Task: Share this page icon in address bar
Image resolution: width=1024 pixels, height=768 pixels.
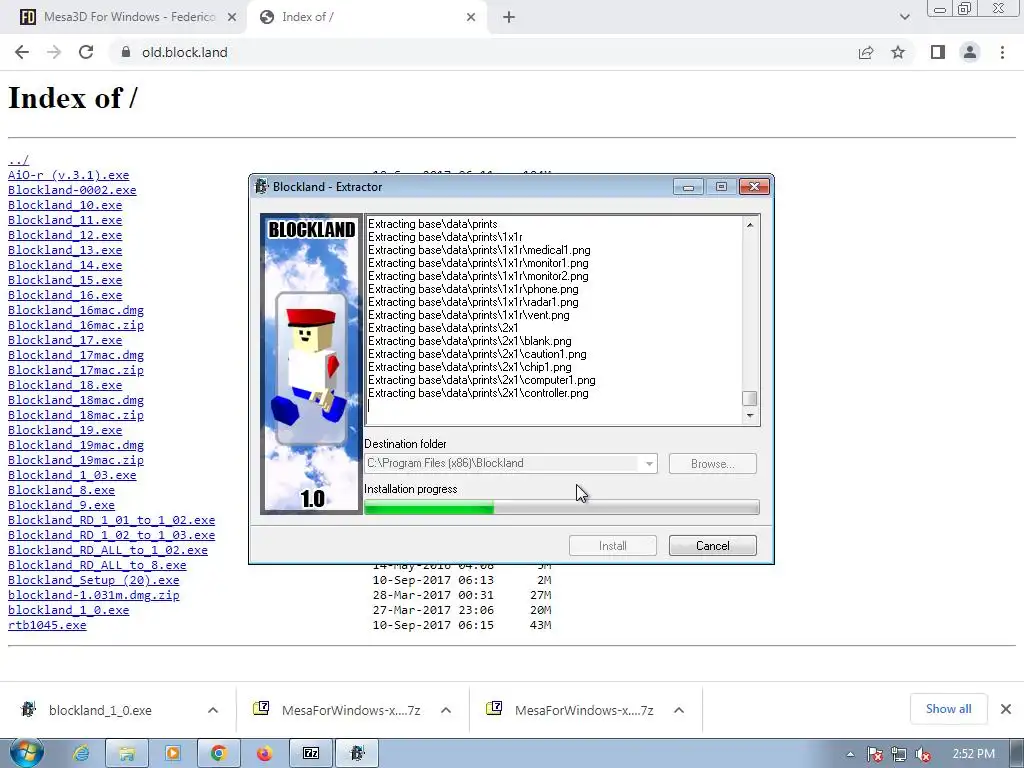Action: pyautogui.click(x=866, y=52)
